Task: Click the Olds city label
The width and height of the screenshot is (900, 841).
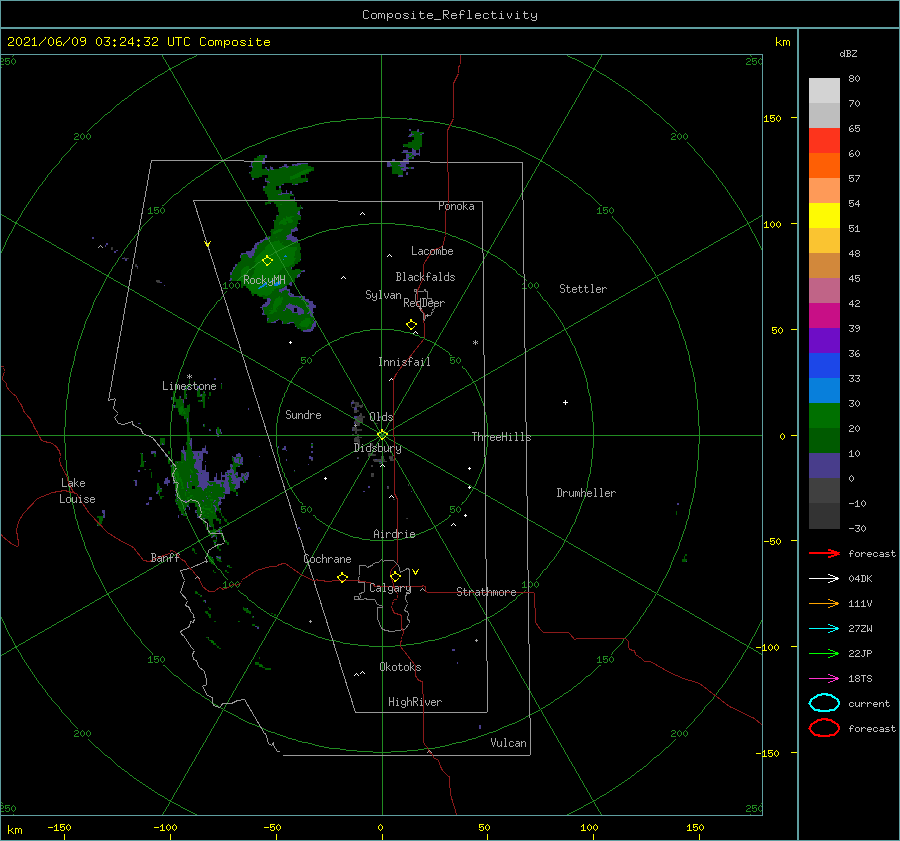Action: click(x=381, y=417)
